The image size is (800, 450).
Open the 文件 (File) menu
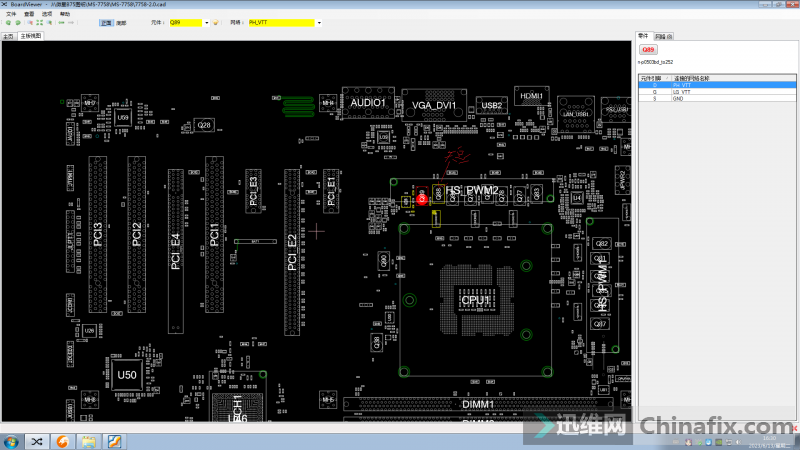(x=11, y=14)
